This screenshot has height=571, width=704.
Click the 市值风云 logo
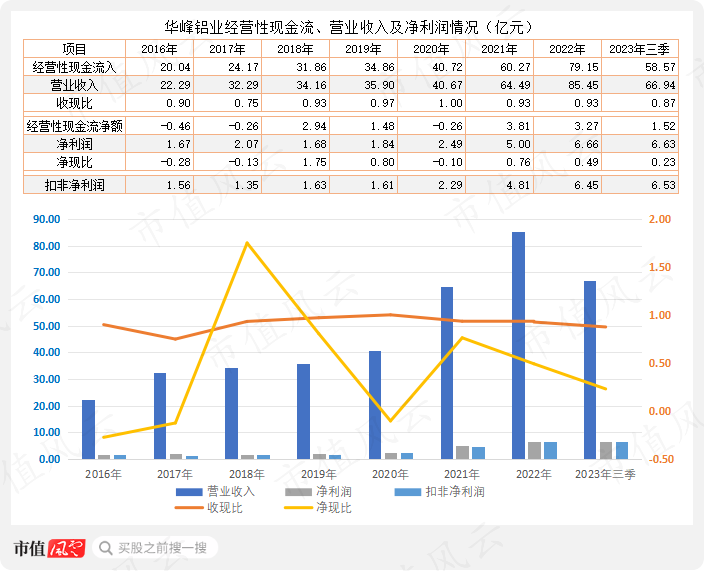click(x=49, y=548)
